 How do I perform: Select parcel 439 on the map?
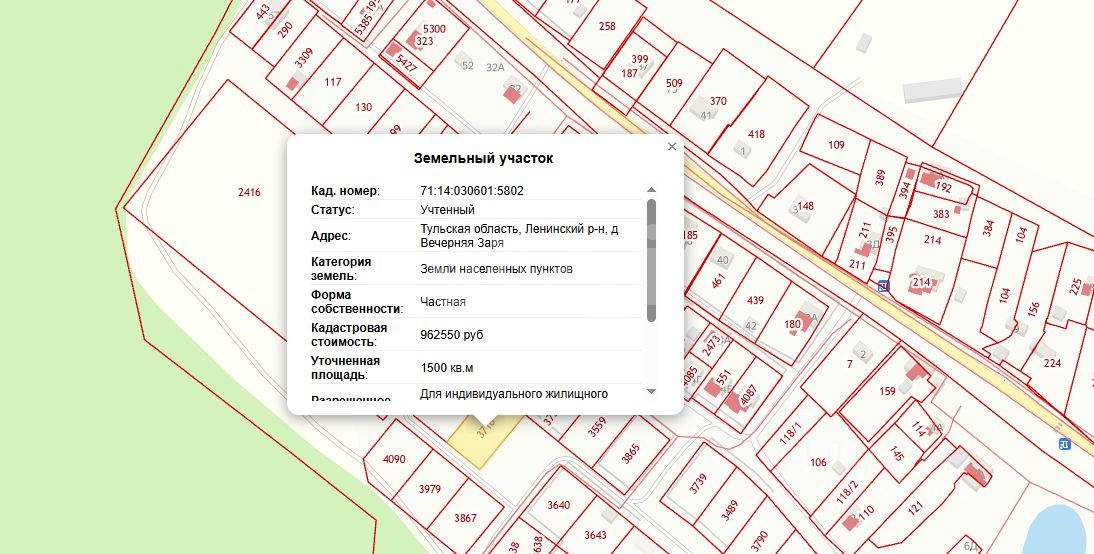[755, 300]
